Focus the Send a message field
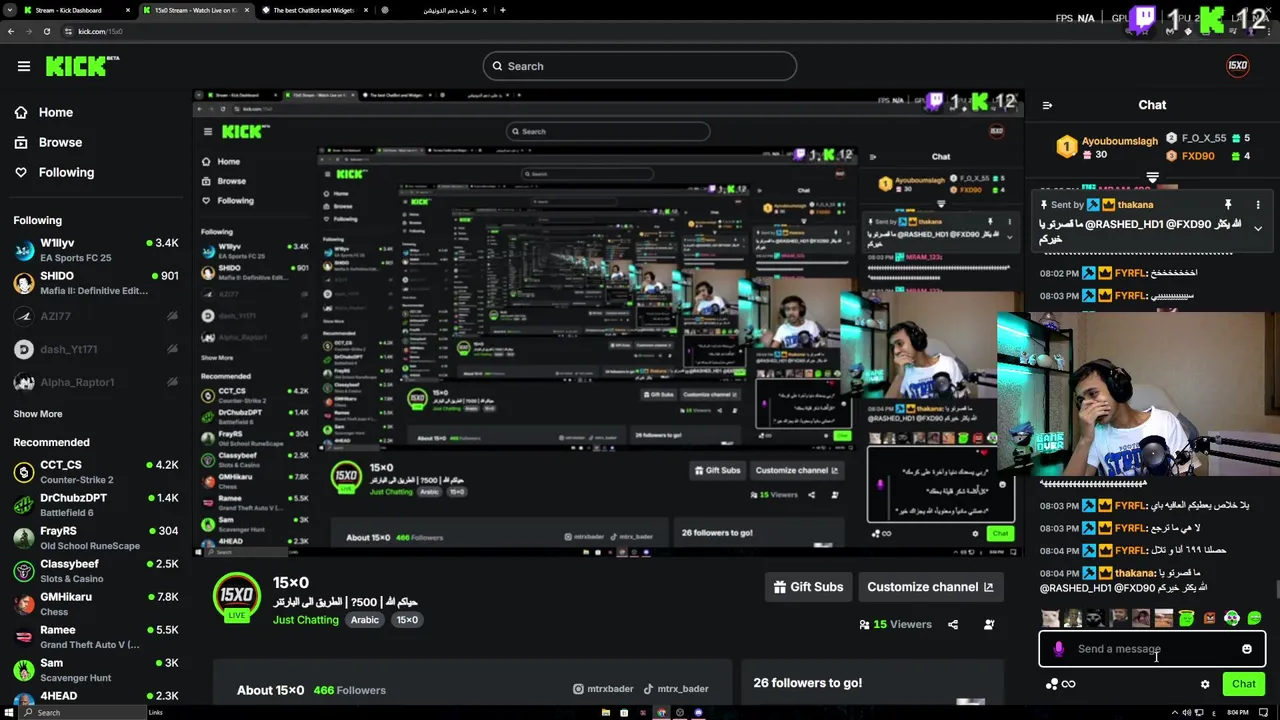 (x=1152, y=649)
